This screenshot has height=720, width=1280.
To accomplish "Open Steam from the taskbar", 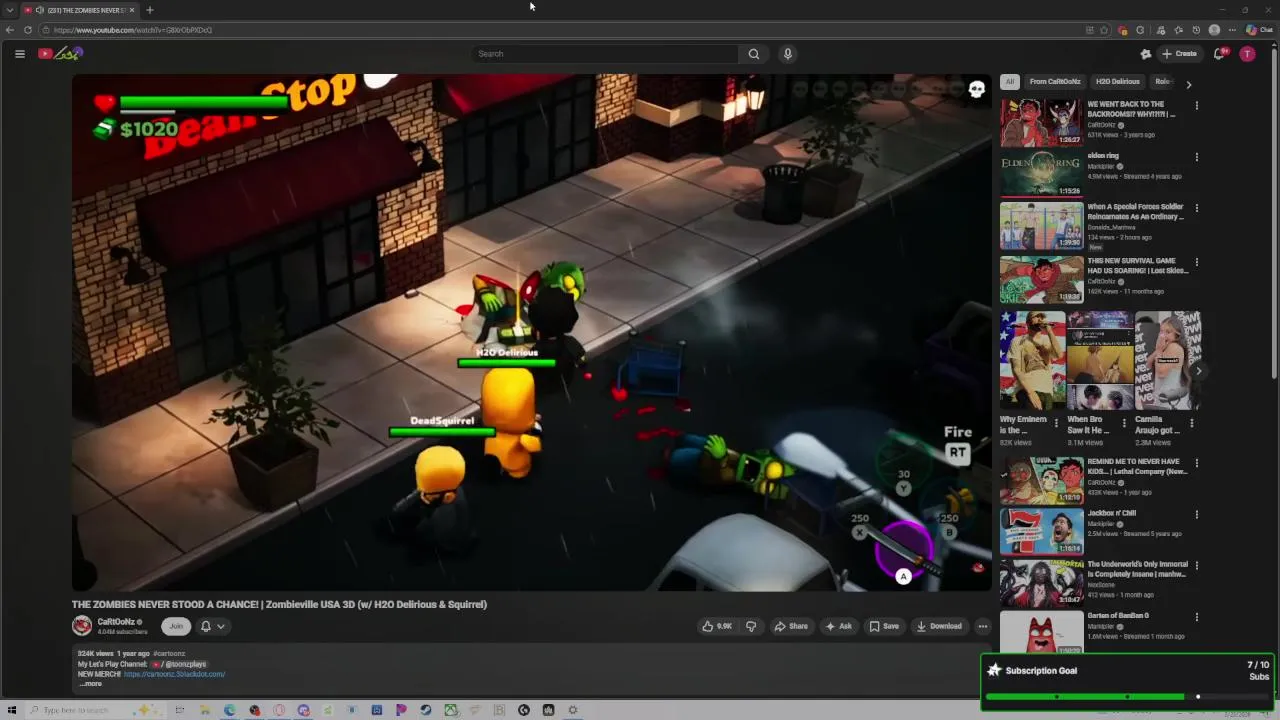I will [426, 710].
